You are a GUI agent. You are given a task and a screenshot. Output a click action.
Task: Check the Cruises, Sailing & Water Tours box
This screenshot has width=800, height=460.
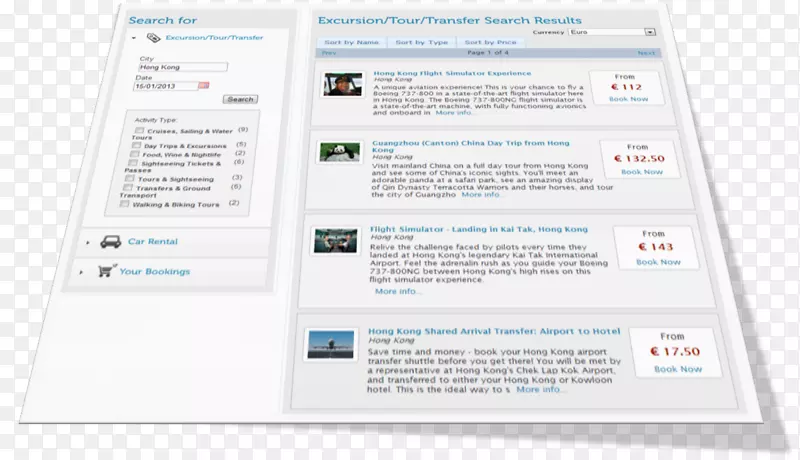click(x=139, y=130)
